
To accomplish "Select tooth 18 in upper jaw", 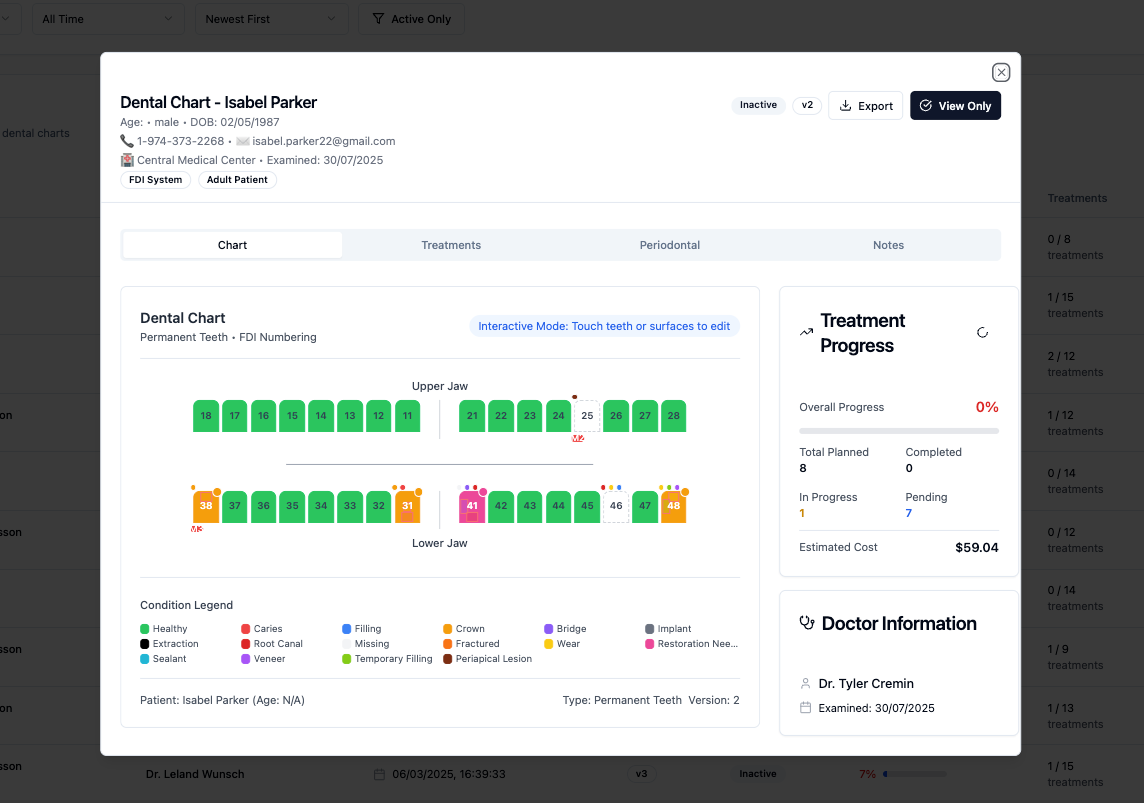I will tap(206, 416).
